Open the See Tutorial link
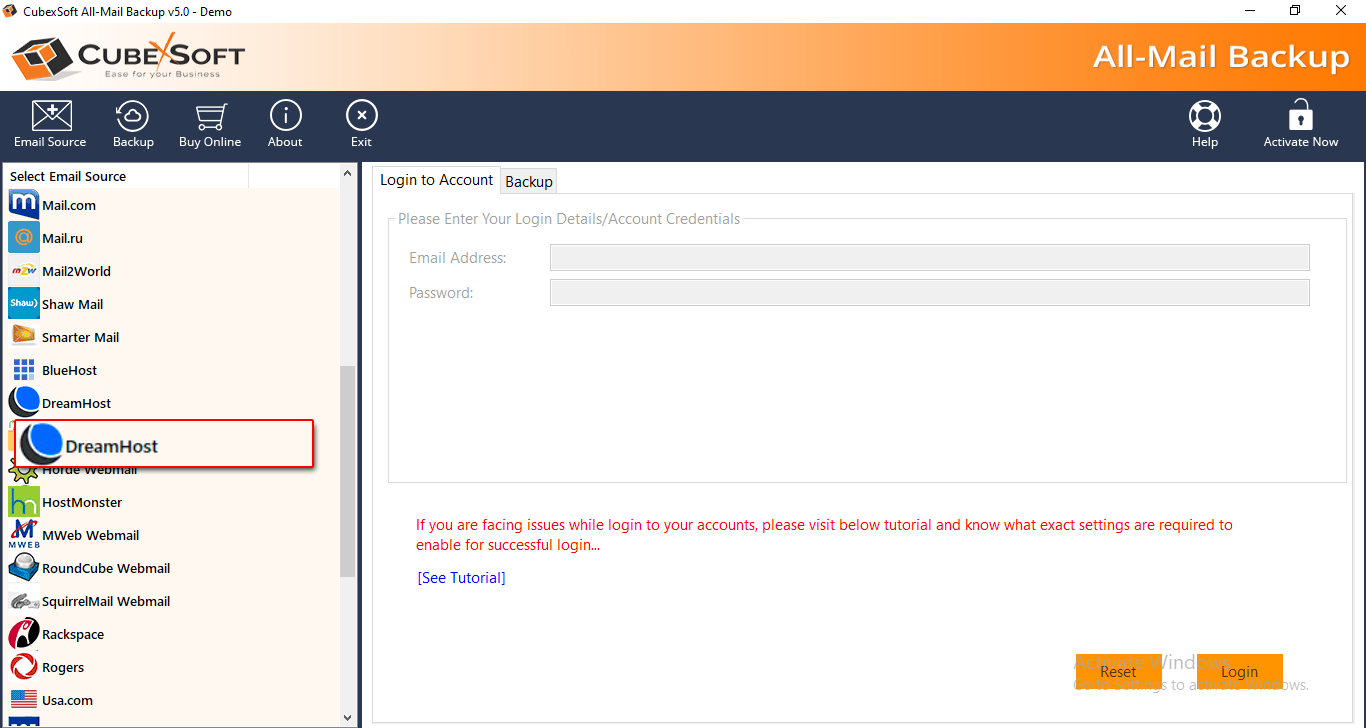This screenshot has width=1366, height=728. [x=461, y=578]
